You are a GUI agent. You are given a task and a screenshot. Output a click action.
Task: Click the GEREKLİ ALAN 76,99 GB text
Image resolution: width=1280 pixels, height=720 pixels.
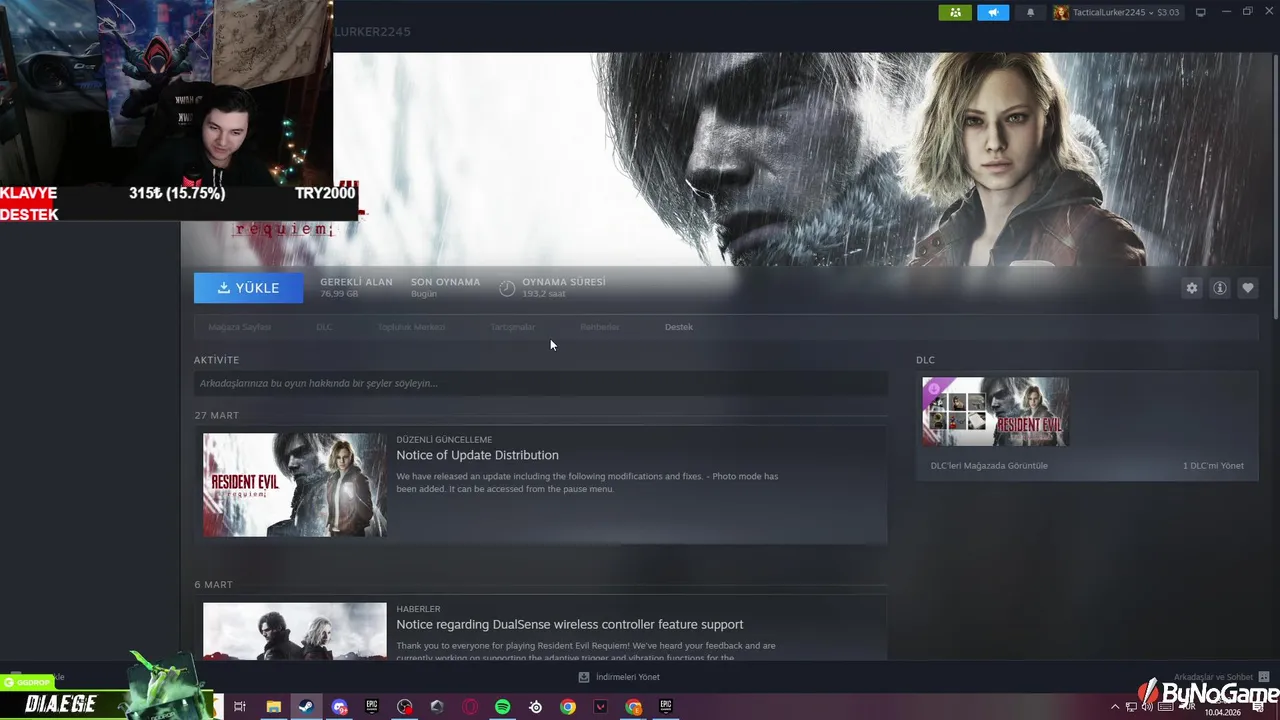[x=356, y=288]
